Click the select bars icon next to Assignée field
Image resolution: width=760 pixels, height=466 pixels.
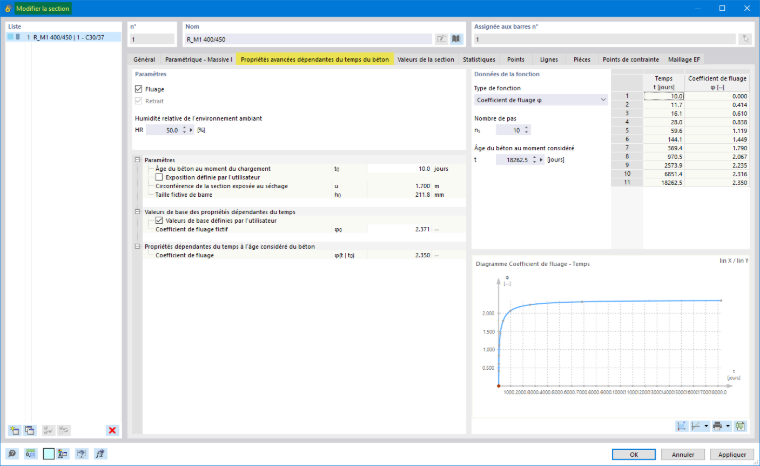tap(745, 39)
